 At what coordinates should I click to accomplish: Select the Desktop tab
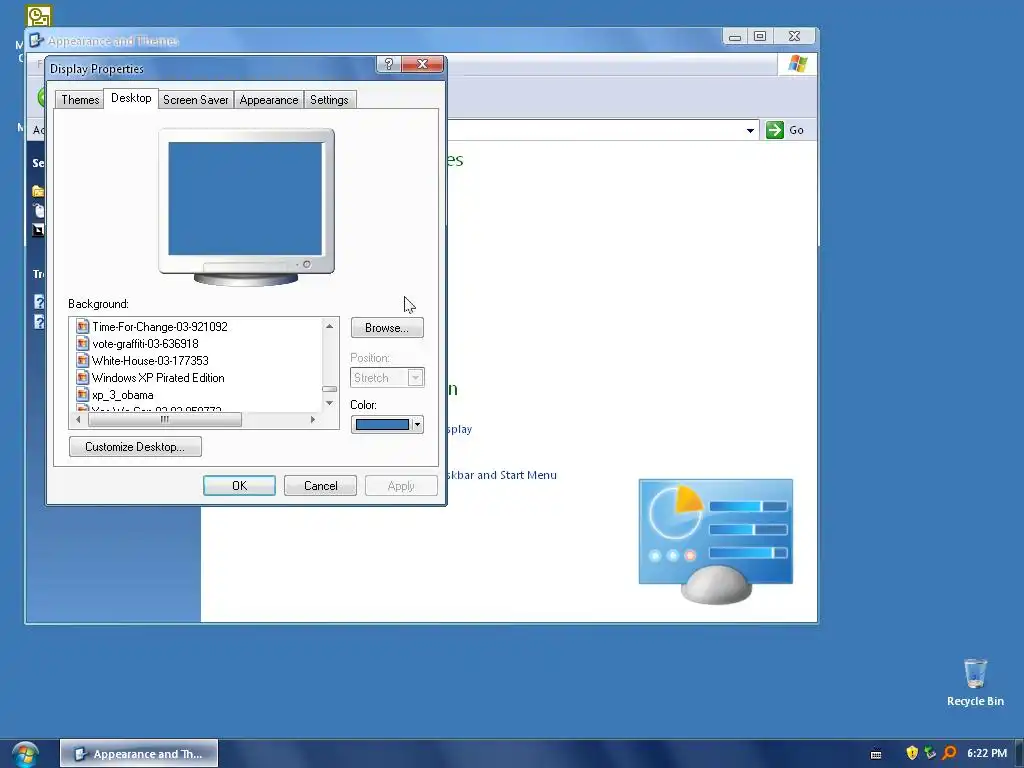click(131, 98)
